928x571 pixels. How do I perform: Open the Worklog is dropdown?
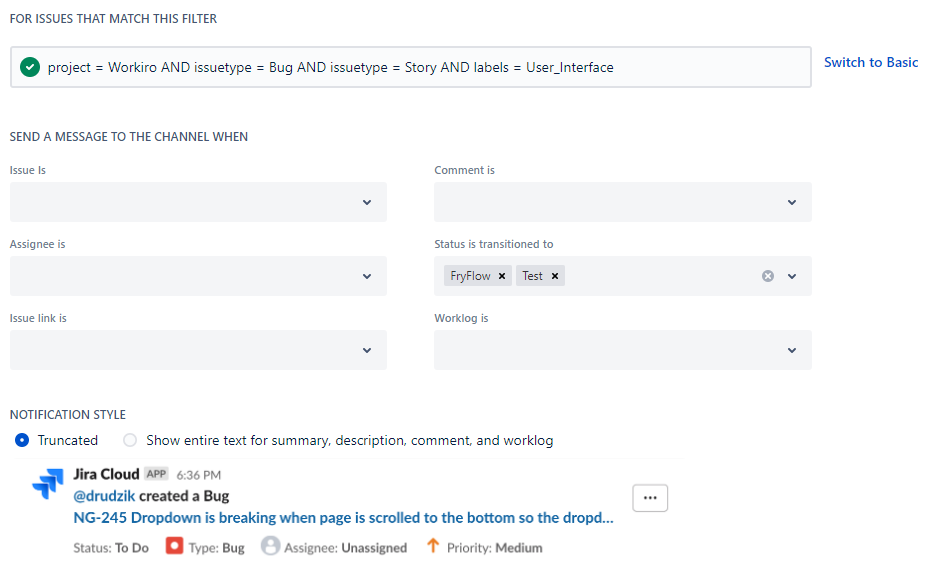click(x=623, y=350)
